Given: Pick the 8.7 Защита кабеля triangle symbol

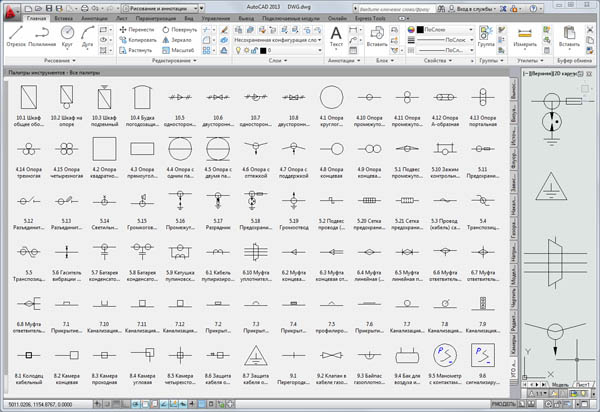Looking at the screenshot, I should (256, 356).
